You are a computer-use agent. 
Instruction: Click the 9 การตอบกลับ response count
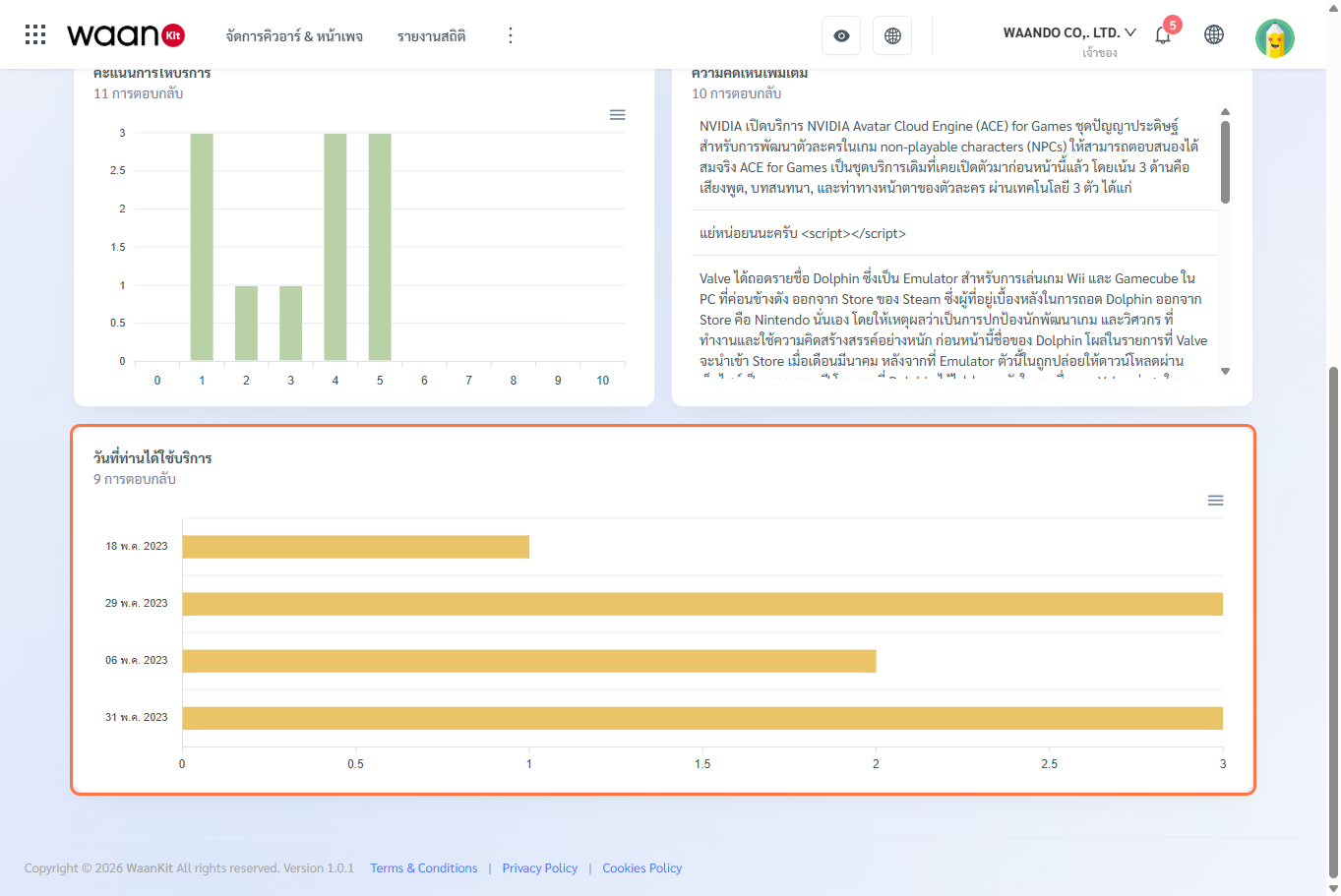coord(135,479)
